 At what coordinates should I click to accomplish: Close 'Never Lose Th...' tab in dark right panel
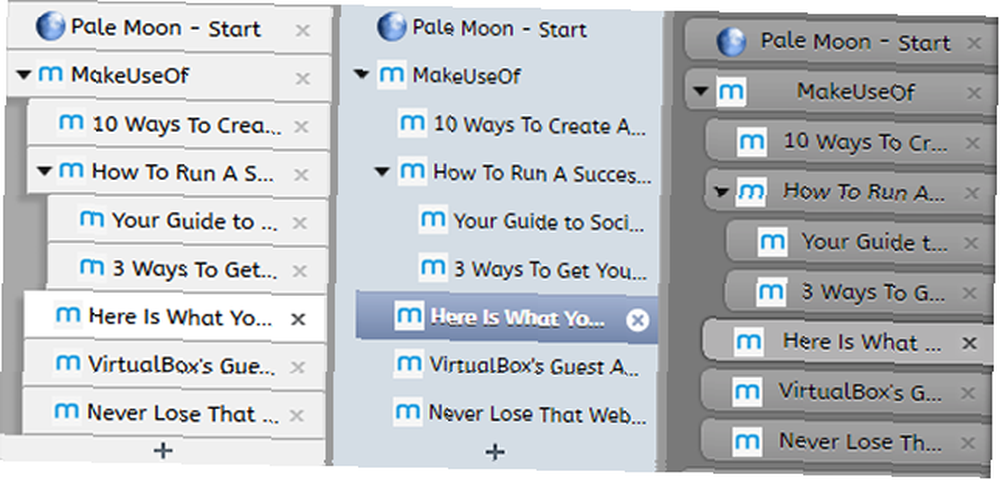pyautogui.click(x=968, y=442)
